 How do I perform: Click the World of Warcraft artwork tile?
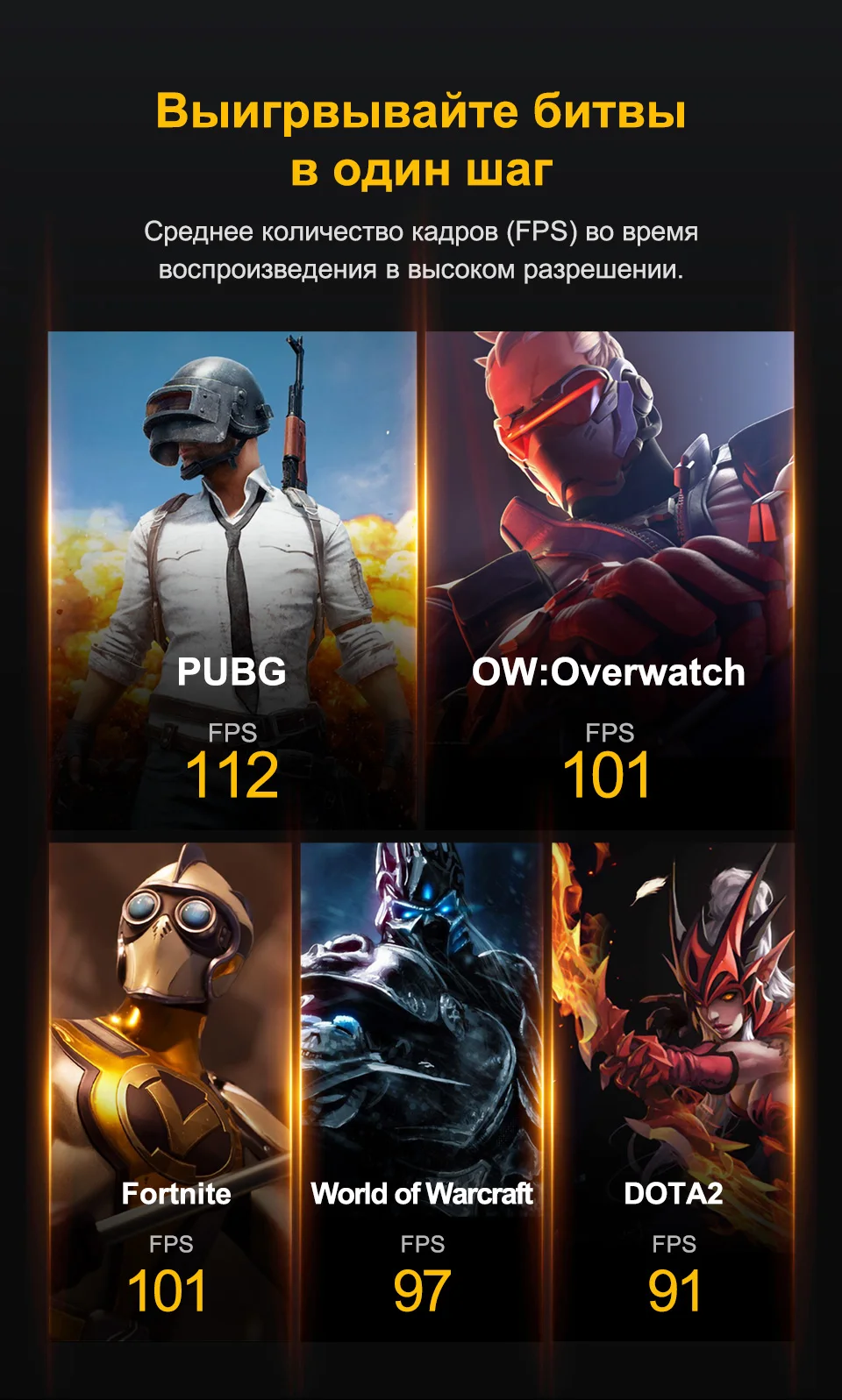(x=421, y=1091)
